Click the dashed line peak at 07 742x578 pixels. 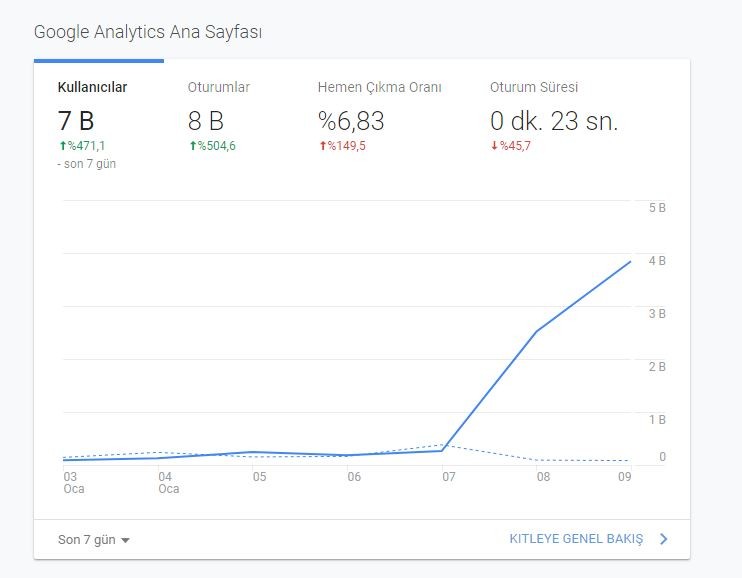coord(442,445)
